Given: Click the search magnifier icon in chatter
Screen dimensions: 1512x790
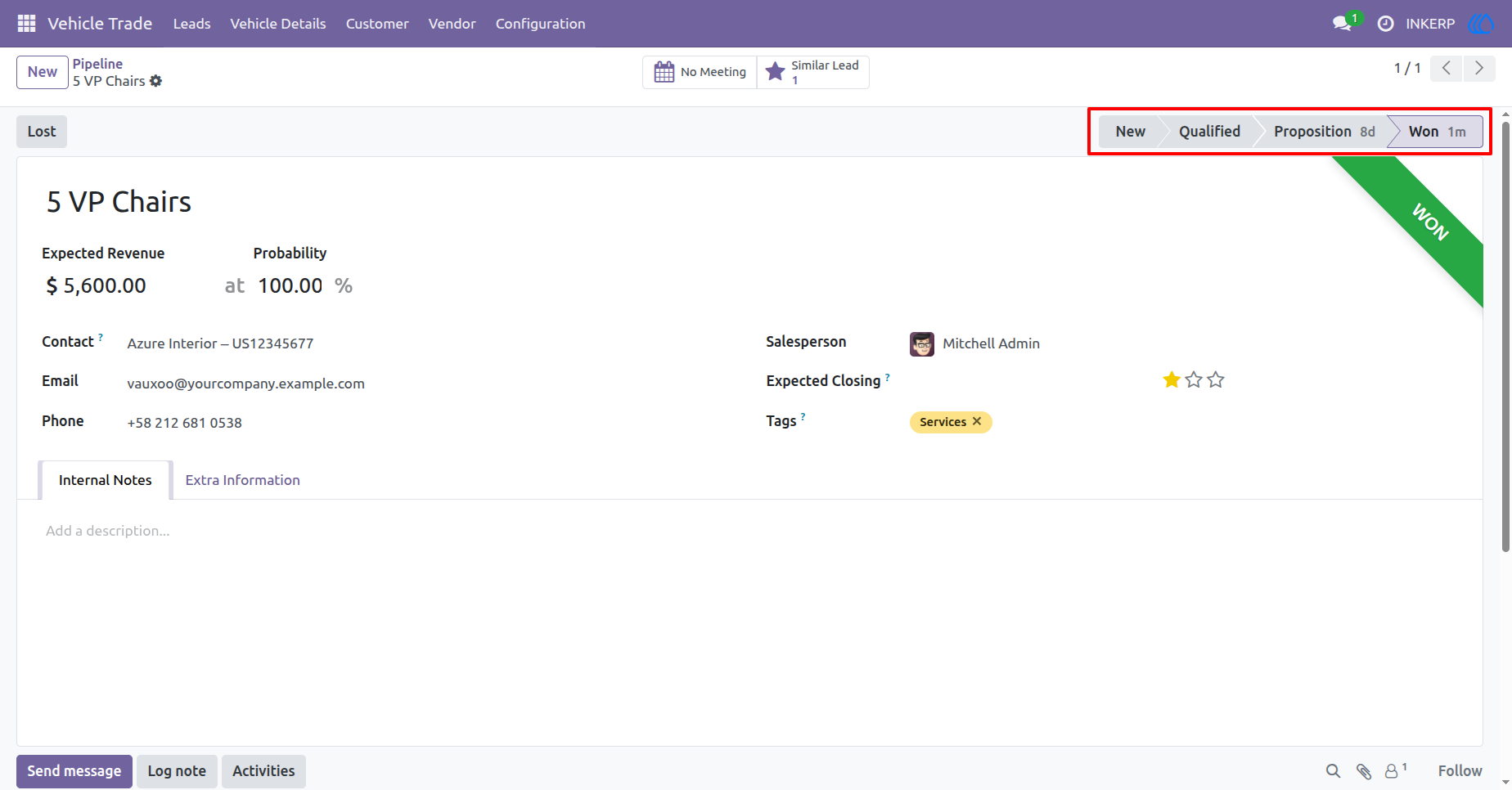Looking at the screenshot, I should (1333, 771).
